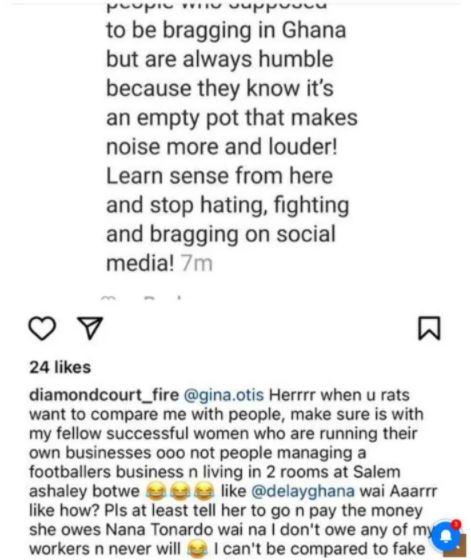The image size is (471, 560).
Task: Open the blue notification bell
Action: [x=445, y=536]
